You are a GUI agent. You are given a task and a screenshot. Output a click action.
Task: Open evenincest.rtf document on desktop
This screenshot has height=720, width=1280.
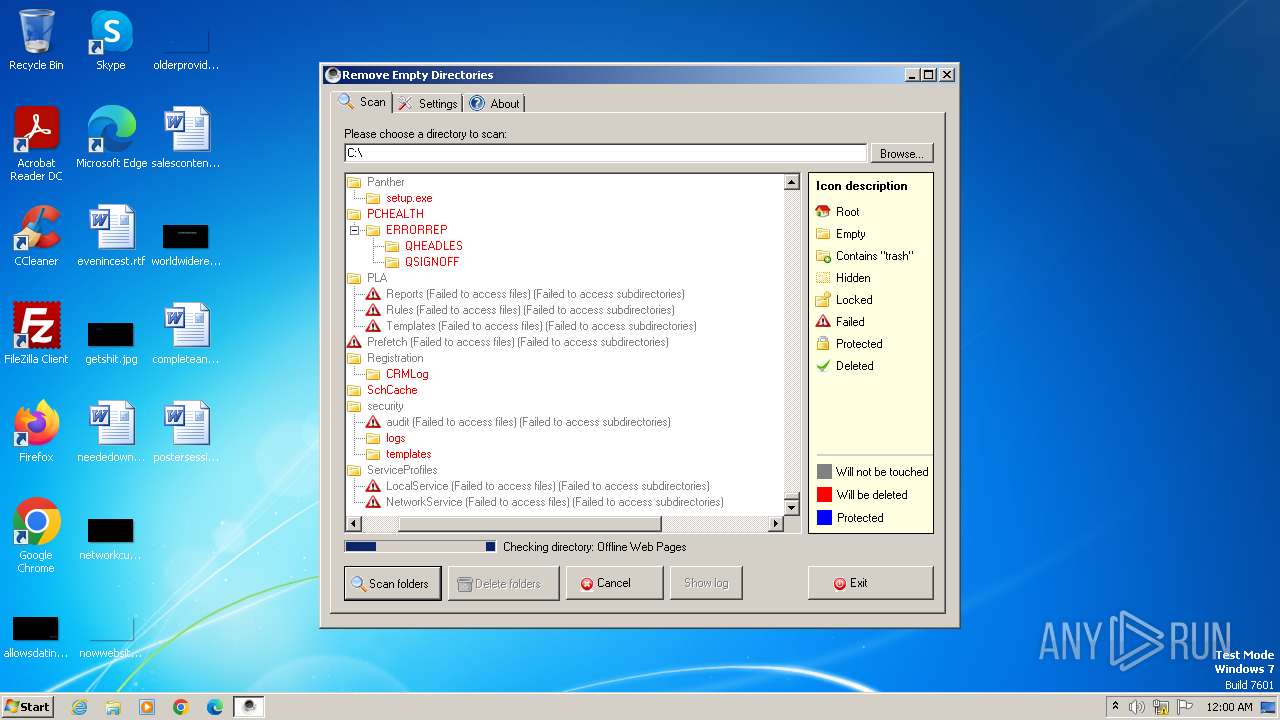pyautogui.click(x=111, y=236)
